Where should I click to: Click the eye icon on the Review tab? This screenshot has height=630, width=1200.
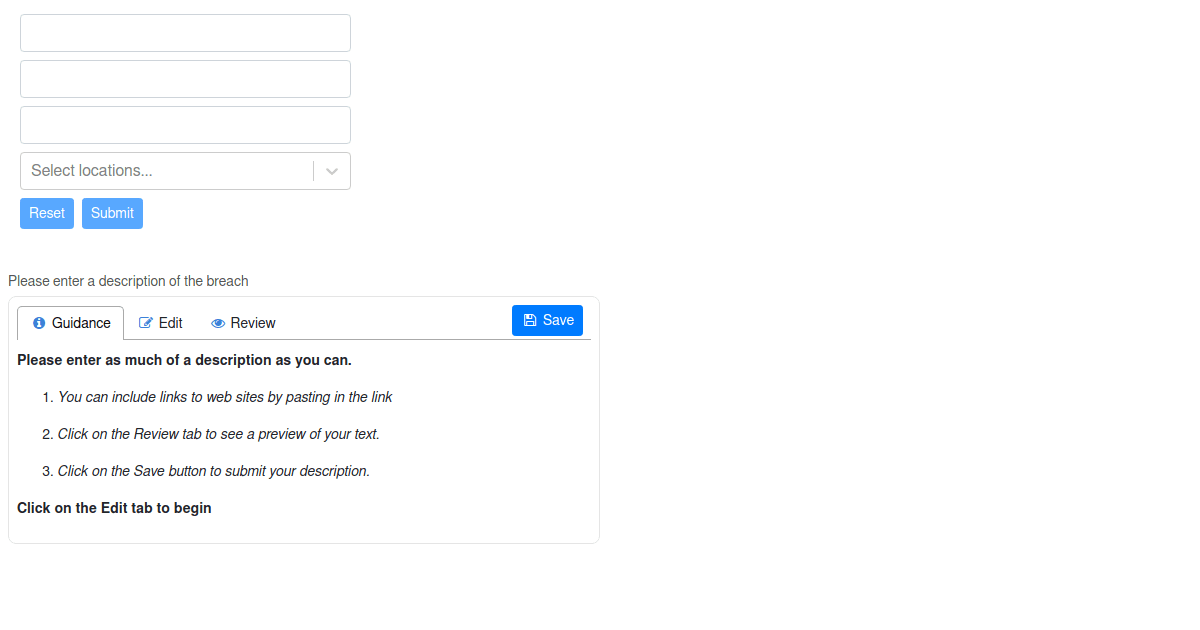217,323
